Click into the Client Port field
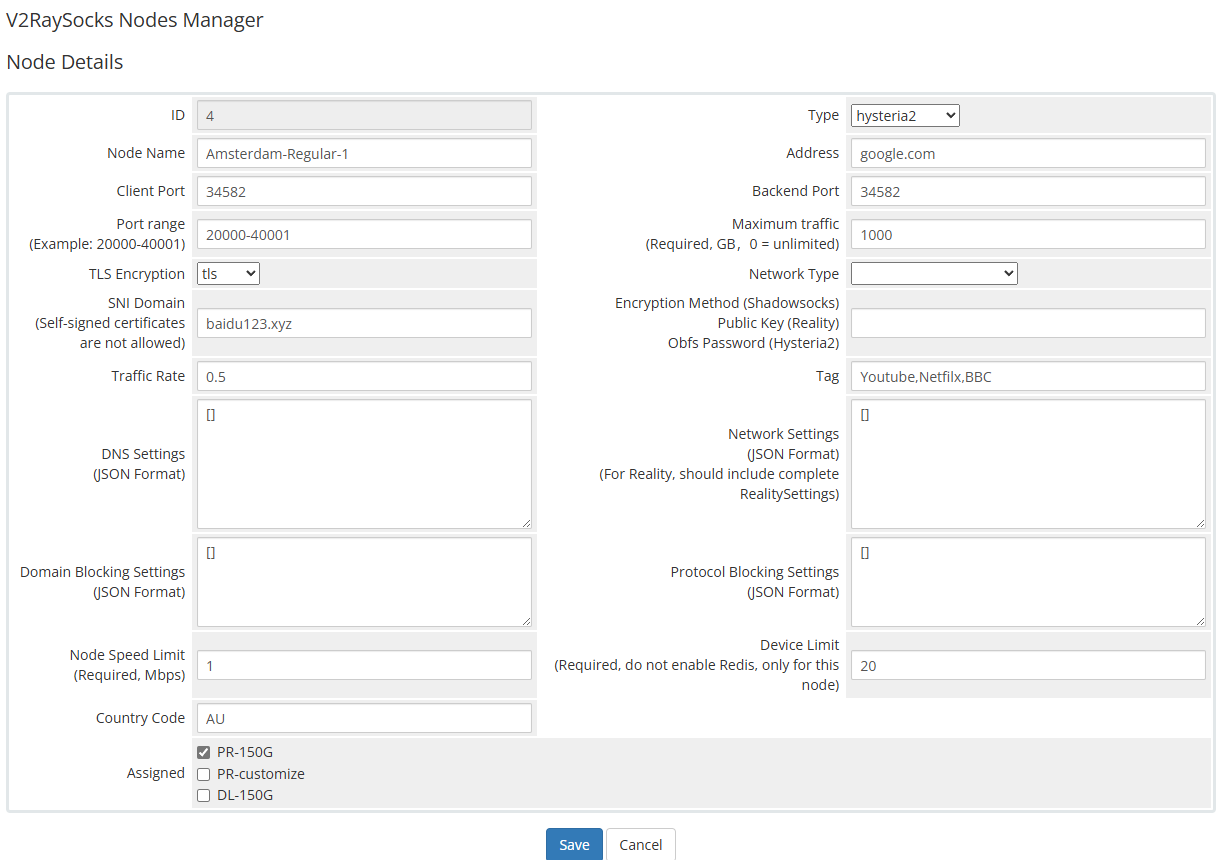Viewport: 1224px width, 860px height. tap(364, 192)
